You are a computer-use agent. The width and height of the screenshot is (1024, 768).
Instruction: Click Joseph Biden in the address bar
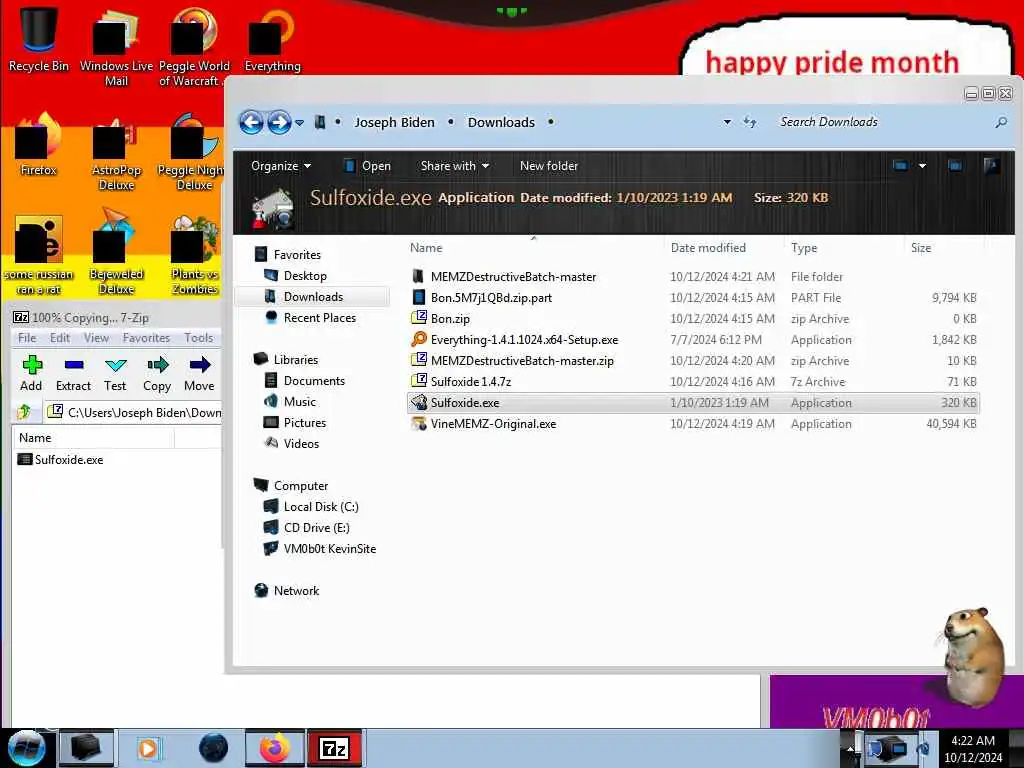(394, 122)
